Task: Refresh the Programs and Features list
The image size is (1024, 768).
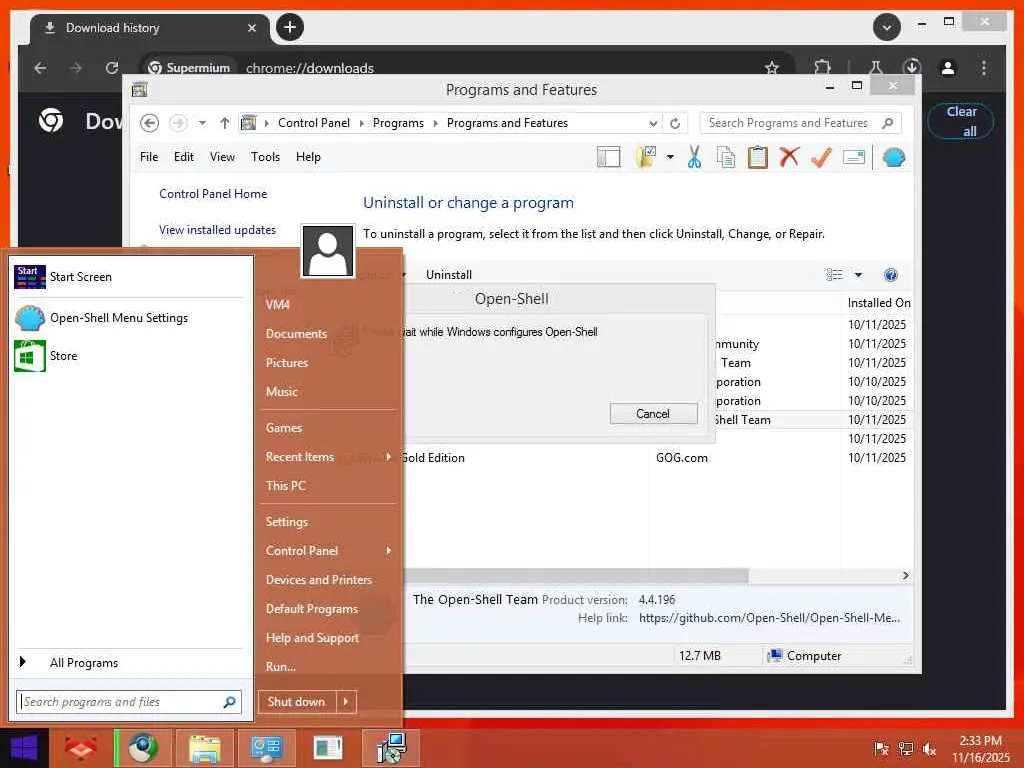Action: (675, 123)
